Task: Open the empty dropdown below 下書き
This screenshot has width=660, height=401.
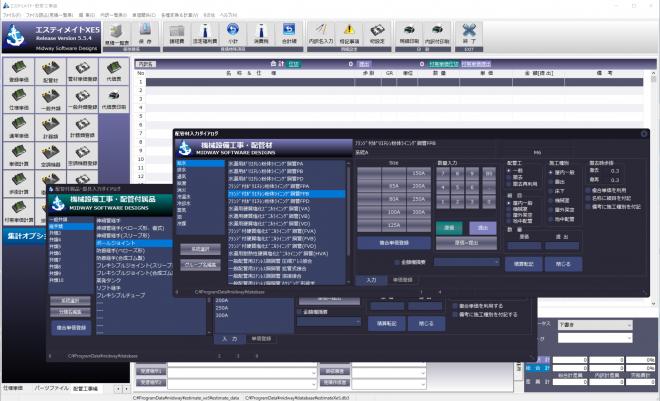Action: click(x=595, y=338)
